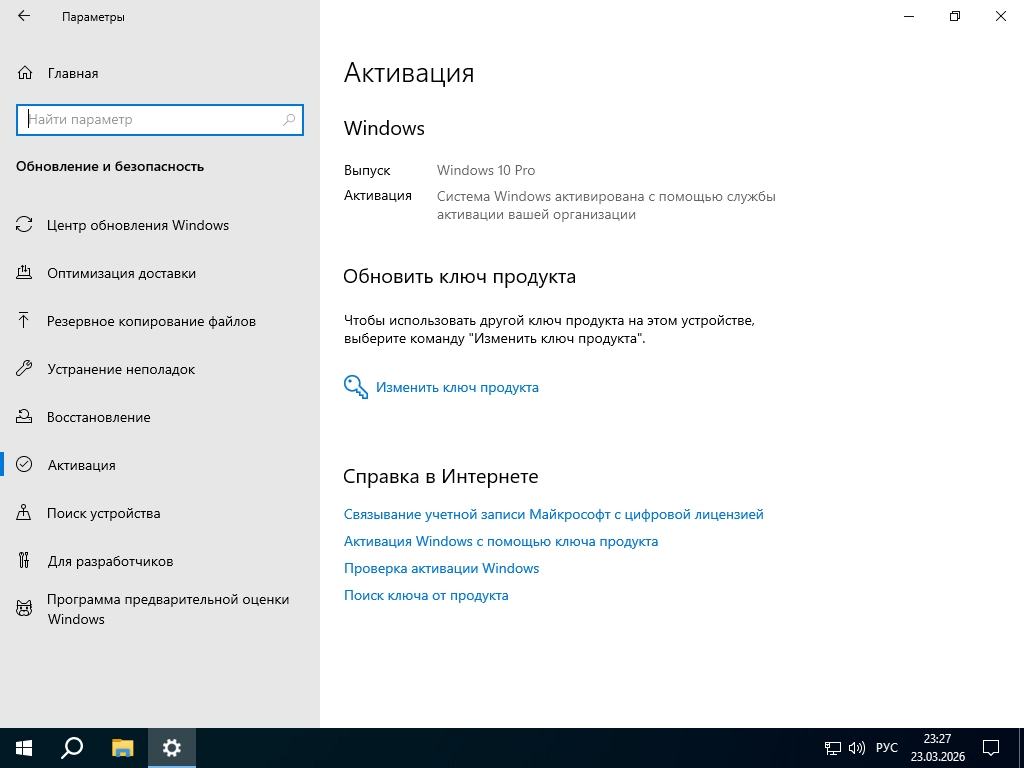Open the clock showing 23:27
Image resolution: width=1024 pixels, height=768 pixels.
(938, 748)
